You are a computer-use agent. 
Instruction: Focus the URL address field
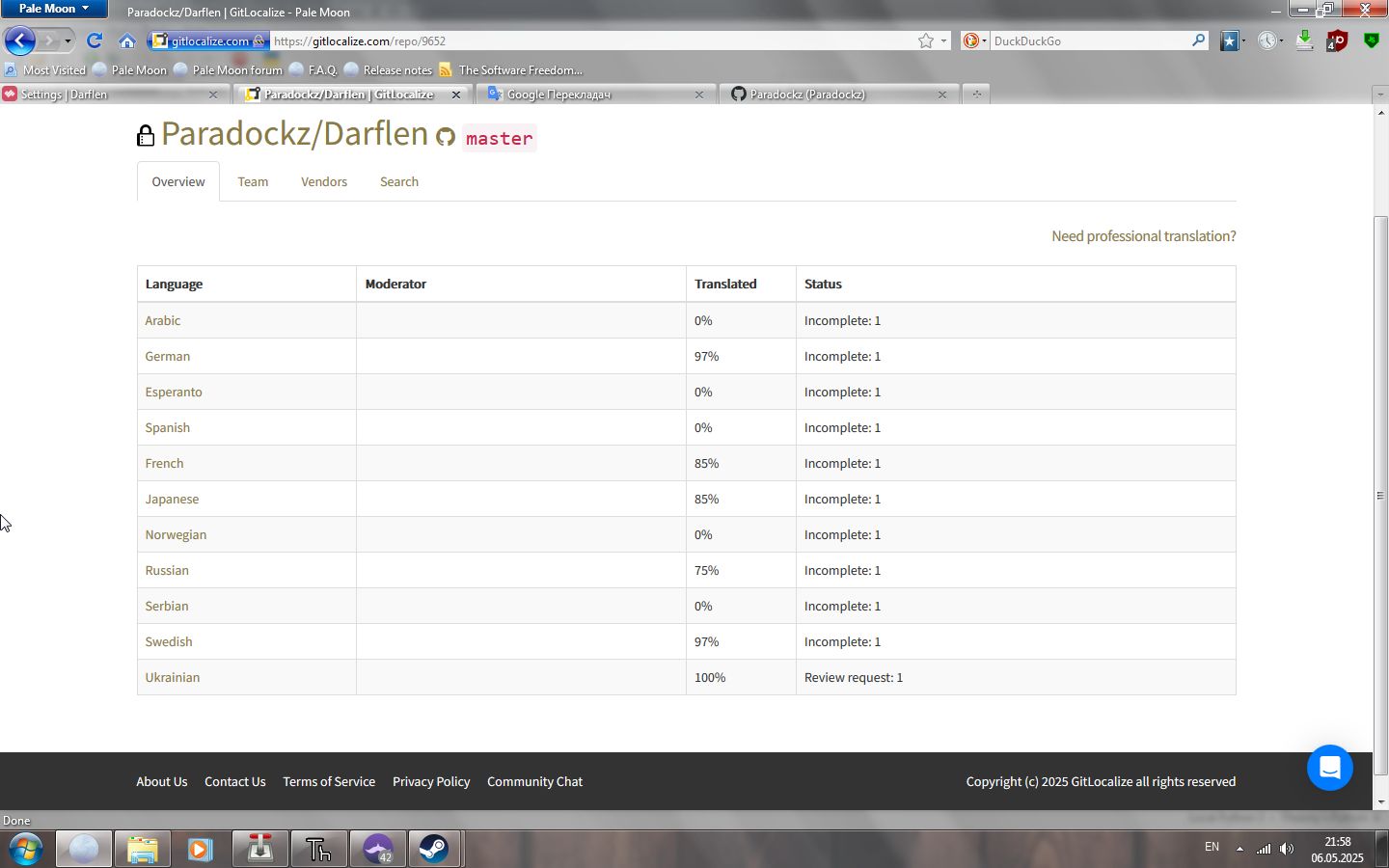[x=593, y=41]
